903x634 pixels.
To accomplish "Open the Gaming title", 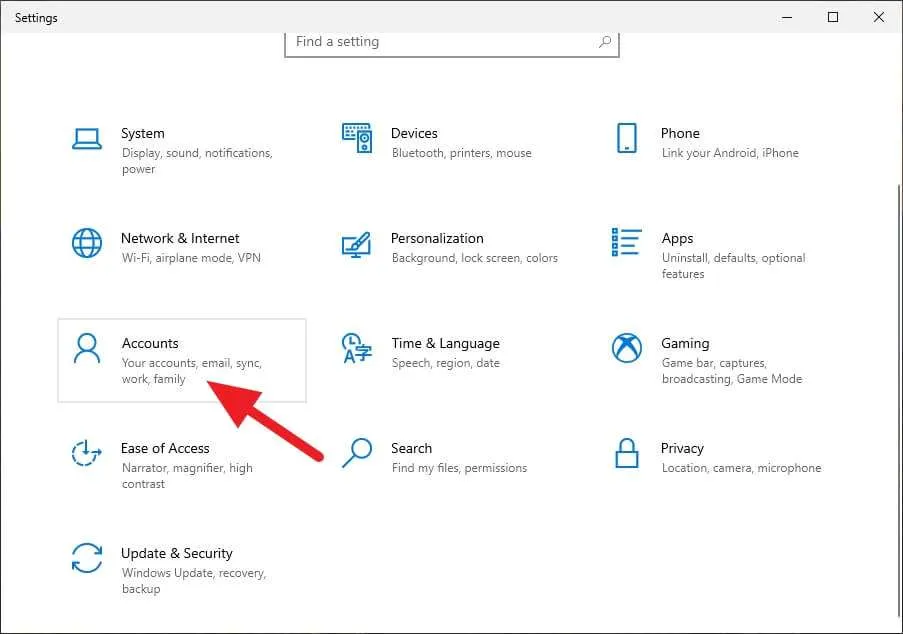I will [685, 343].
